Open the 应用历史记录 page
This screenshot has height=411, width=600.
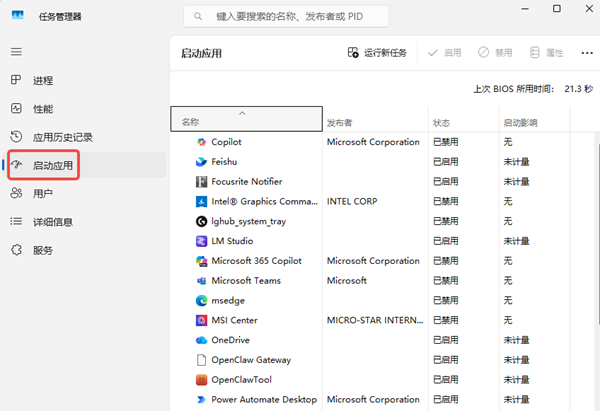[84, 137]
